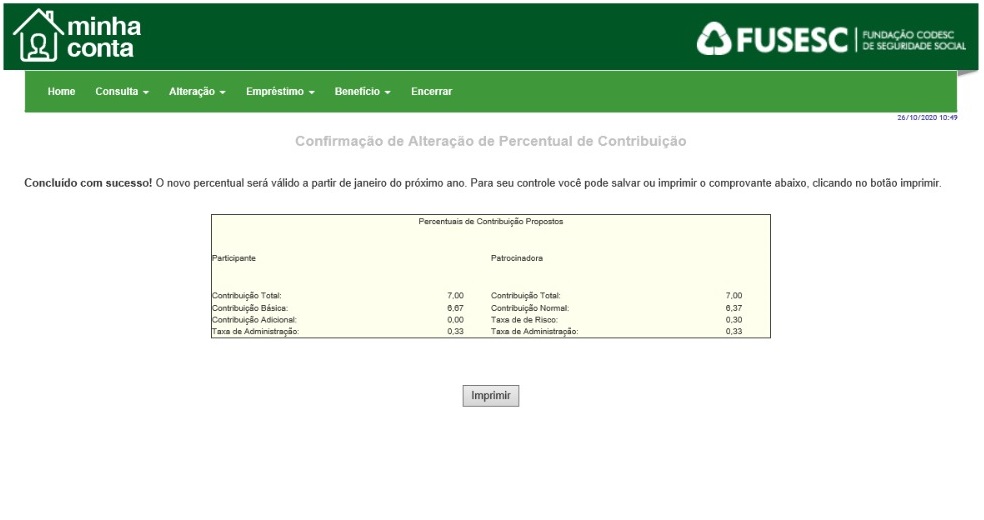Open the Benefício dropdown menu
Image resolution: width=984 pixels, height=520 pixels.
coord(362,92)
